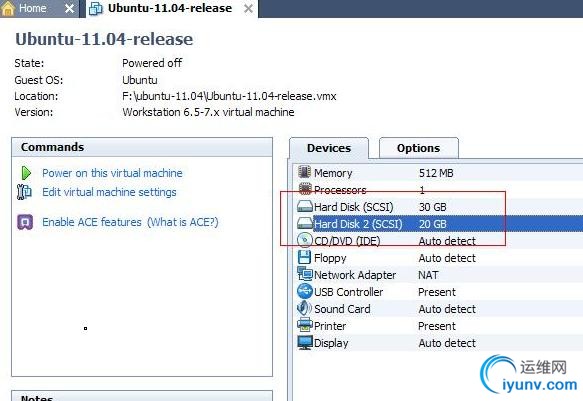Click the Hard Disk (SCSI) drive icon
583x401 pixels.
(305, 206)
